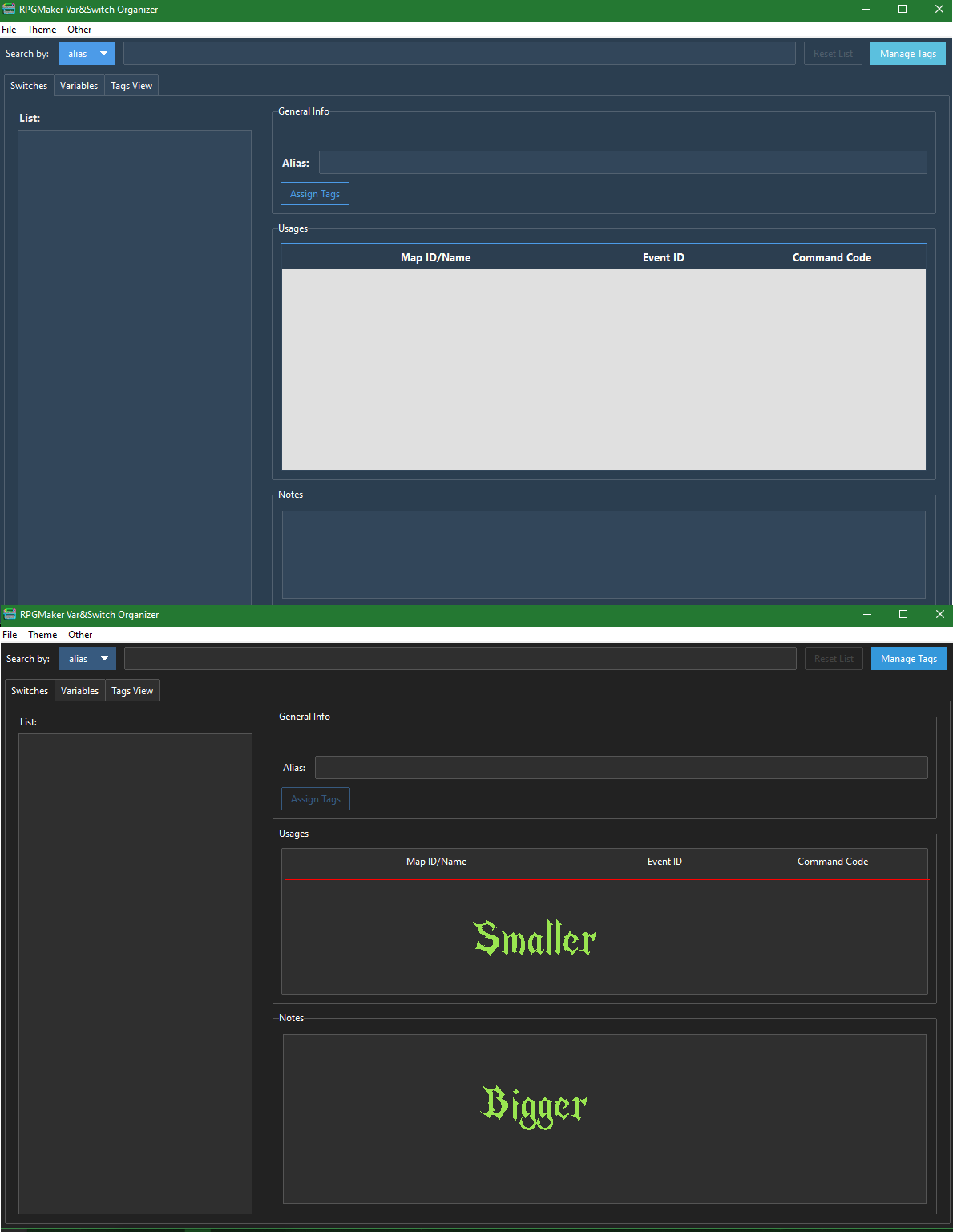Open Other menu in upper blue-themed window
The width and height of the screenshot is (953, 1232).
click(x=79, y=30)
